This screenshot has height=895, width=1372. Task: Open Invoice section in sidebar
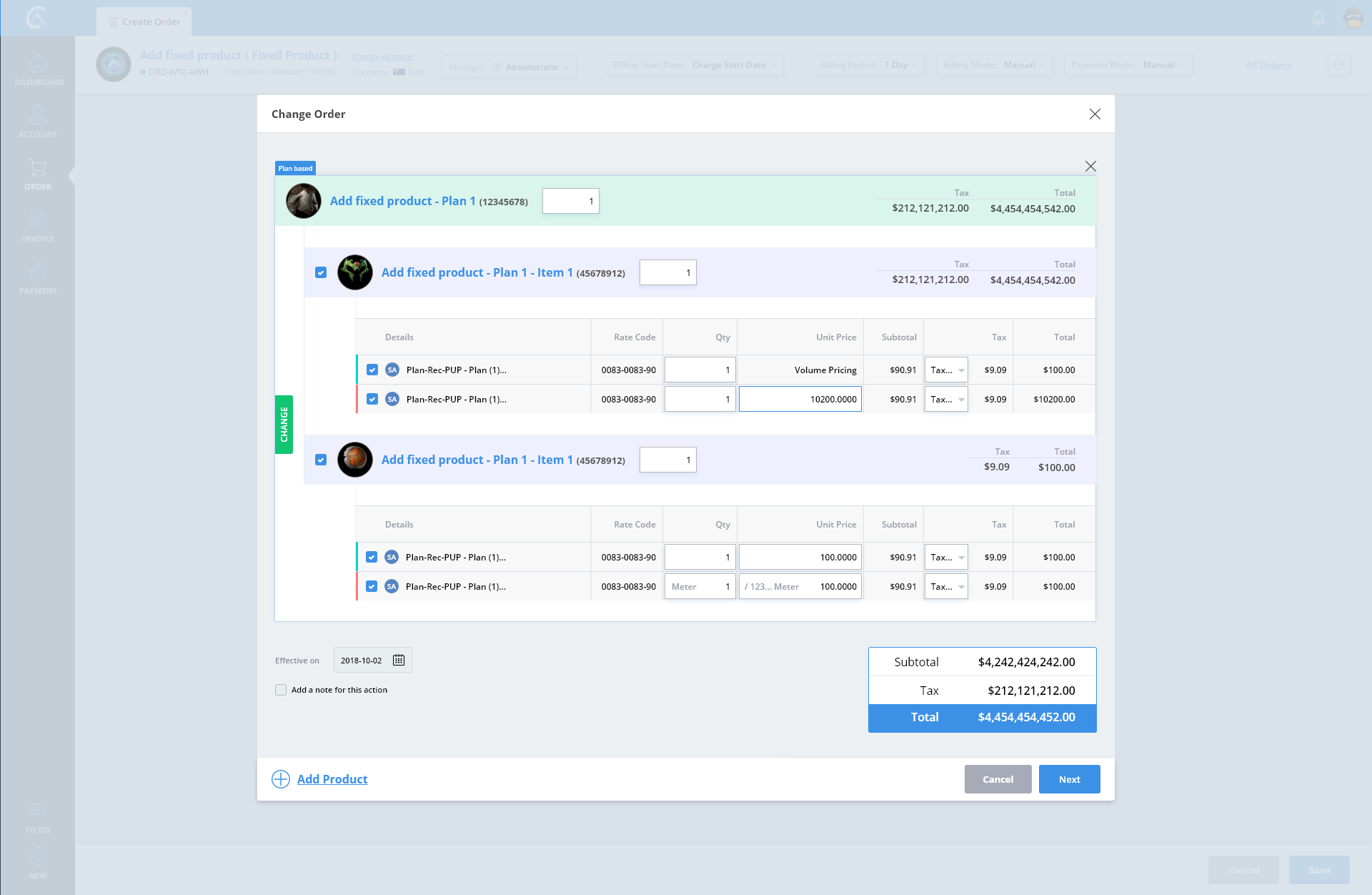38,226
